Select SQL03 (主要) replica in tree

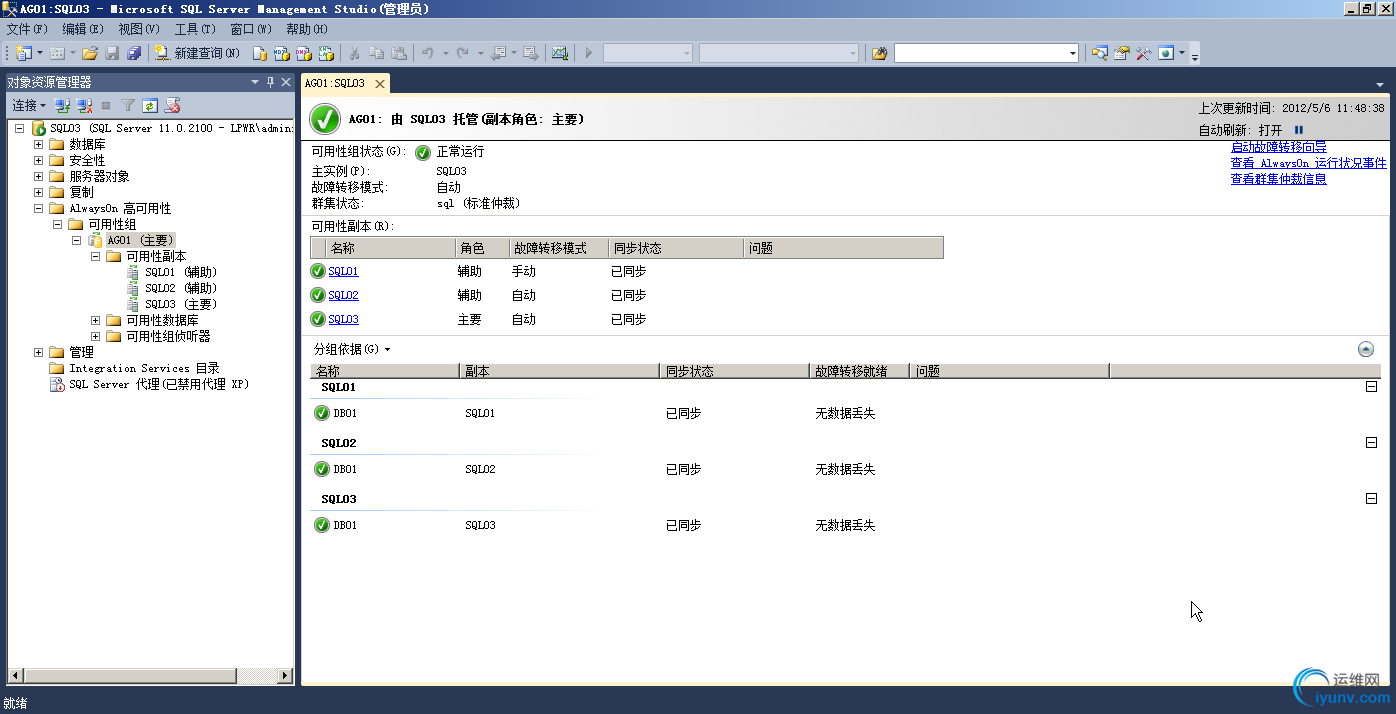click(181, 304)
